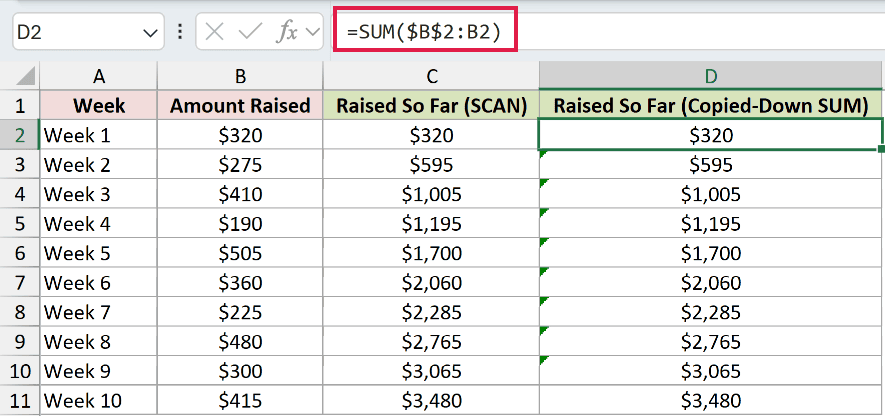Select row 3 header

point(20,164)
